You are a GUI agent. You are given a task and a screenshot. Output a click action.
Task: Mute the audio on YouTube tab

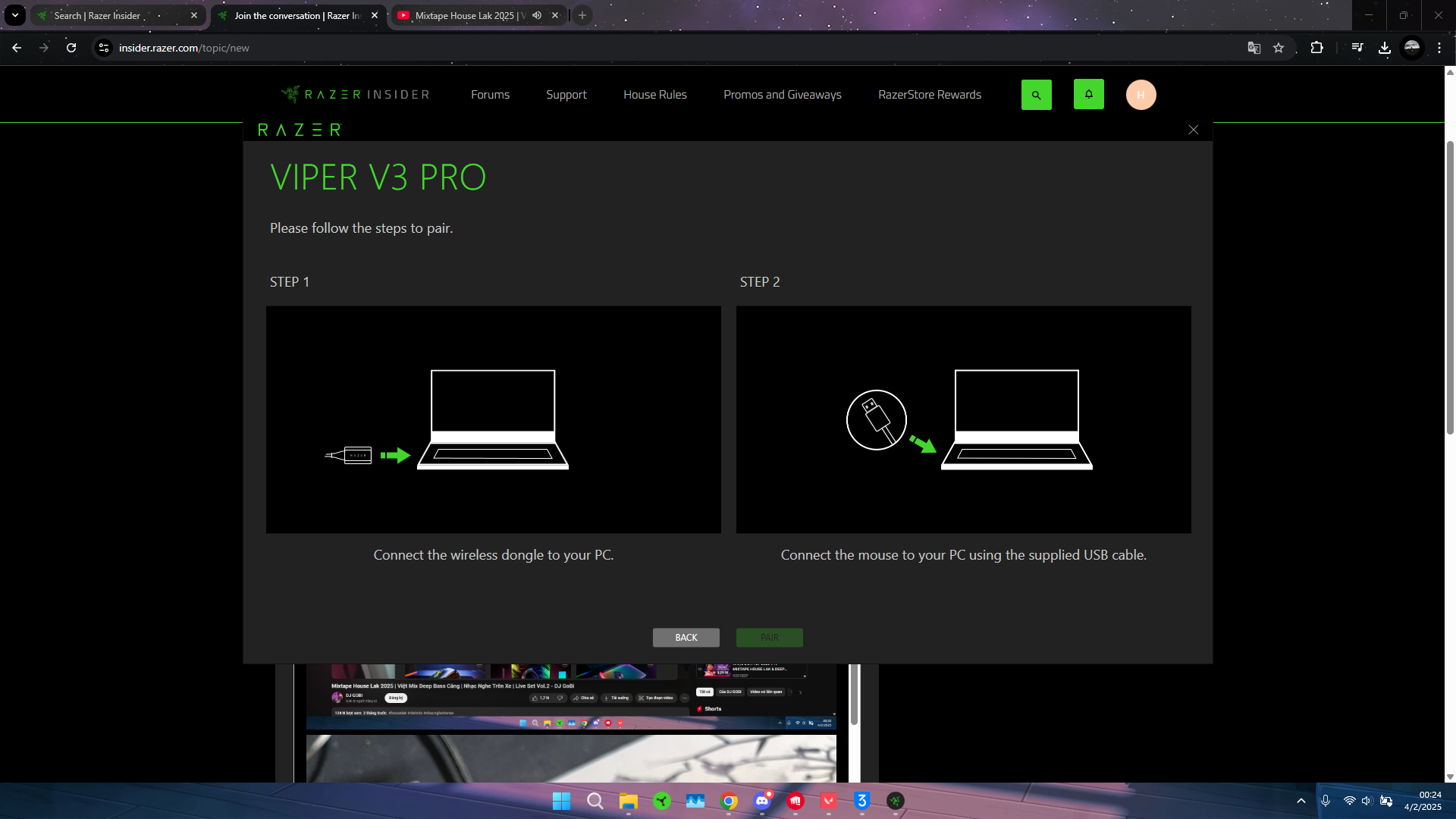pyautogui.click(x=537, y=15)
